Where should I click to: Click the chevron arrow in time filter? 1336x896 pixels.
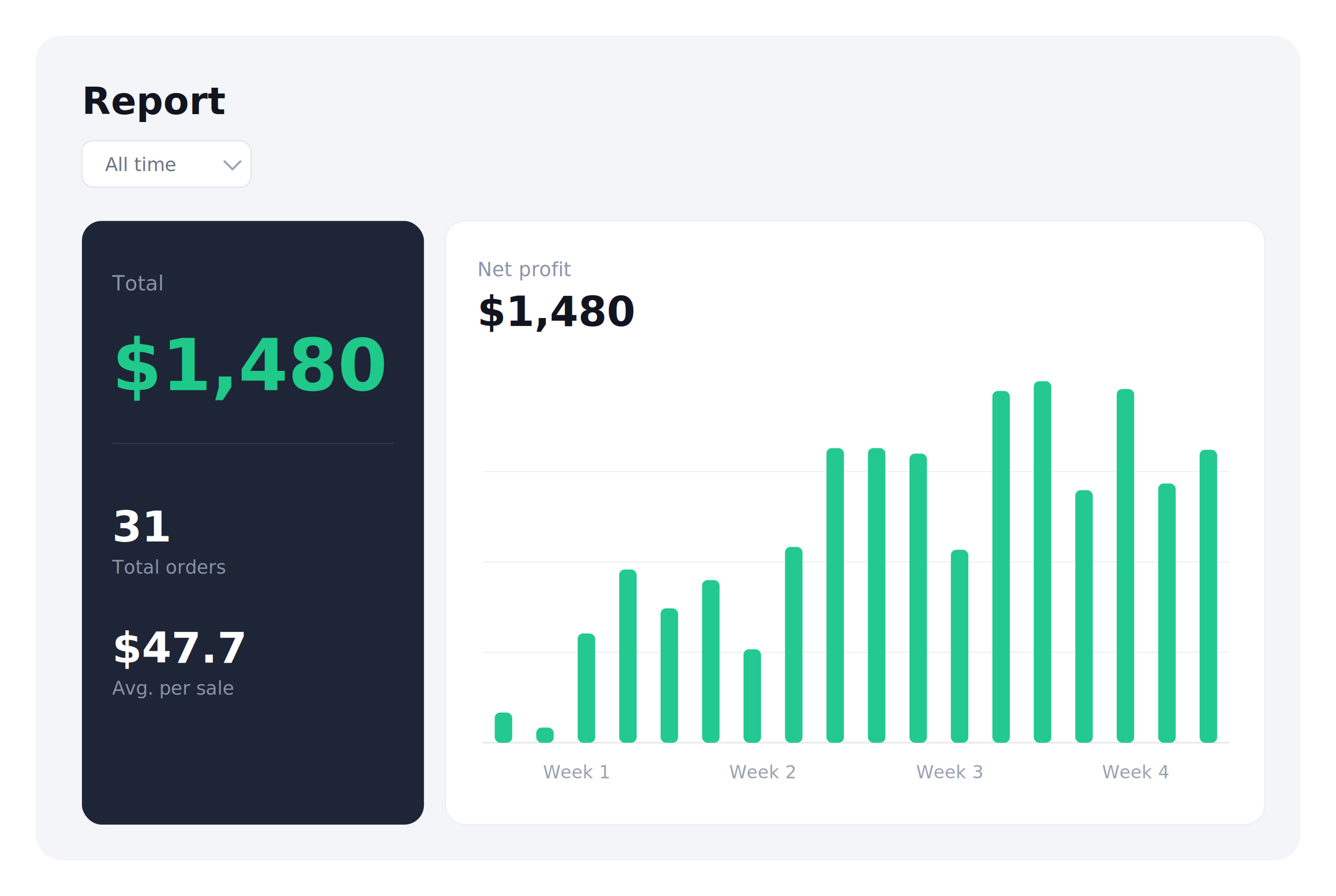tap(232, 165)
